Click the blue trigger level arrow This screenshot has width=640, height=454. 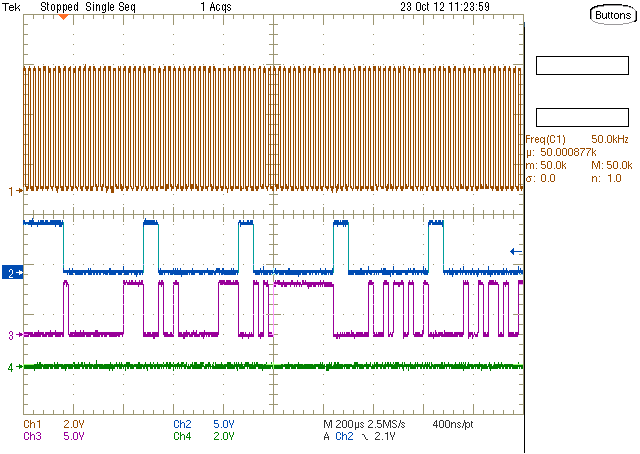[x=516, y=251]
